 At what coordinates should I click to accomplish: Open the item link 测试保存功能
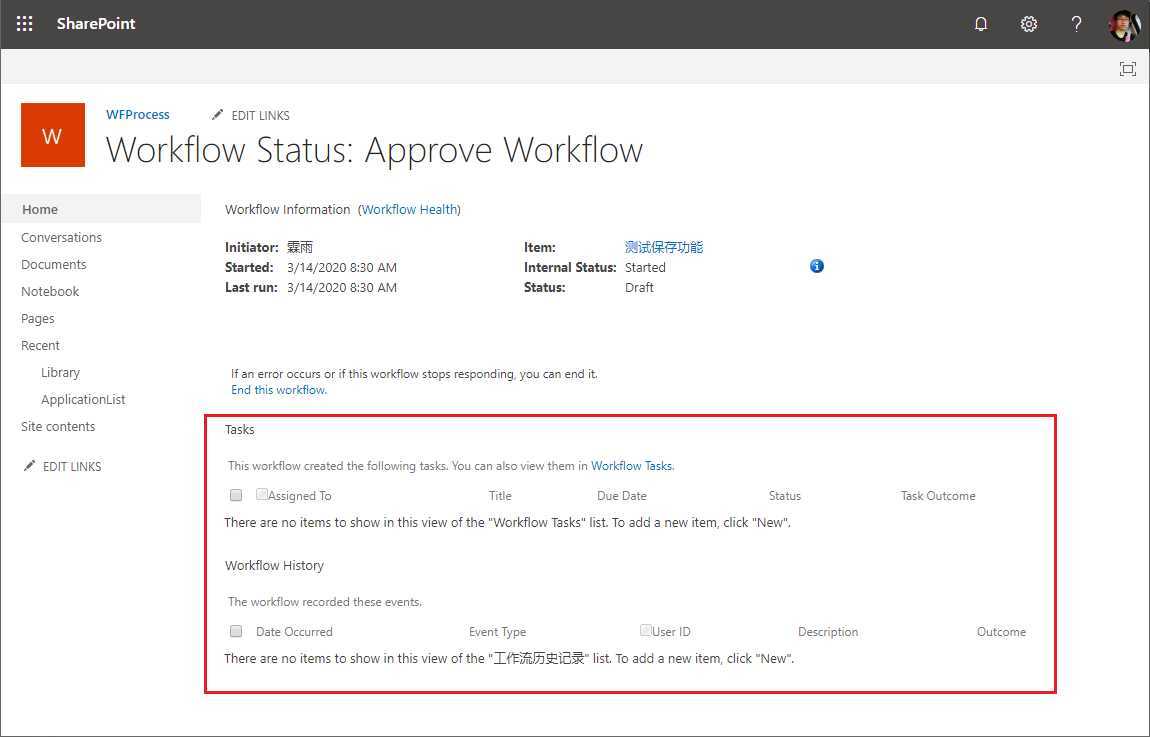(664, 247)
